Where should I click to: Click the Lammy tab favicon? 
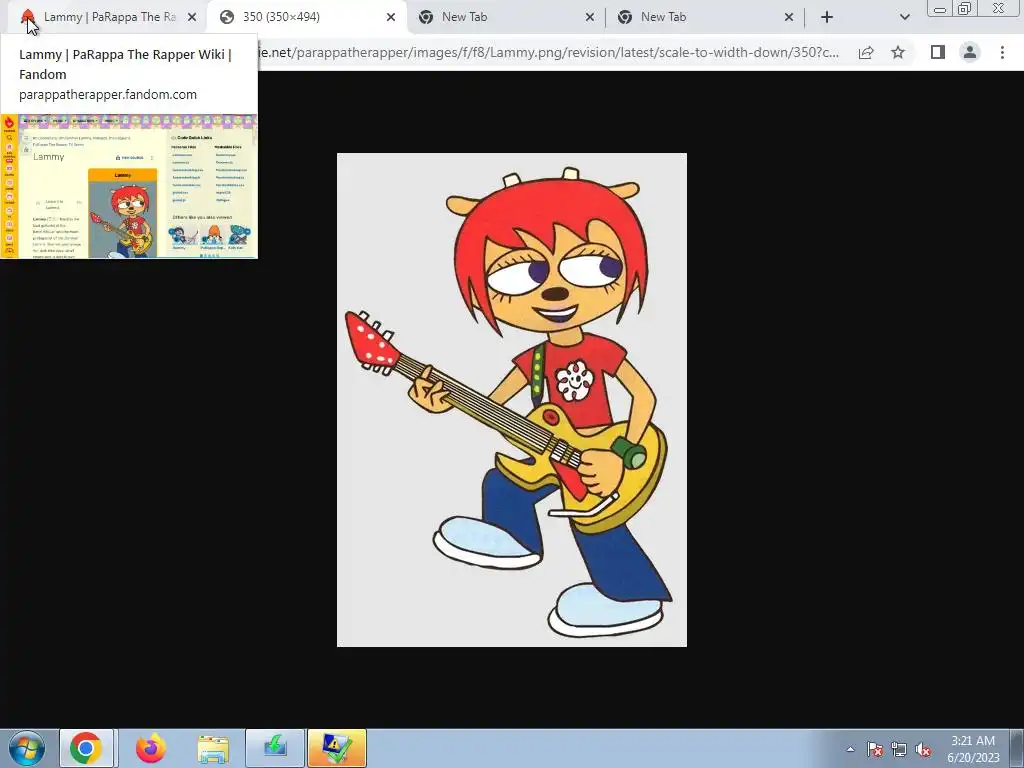point(27,17)
